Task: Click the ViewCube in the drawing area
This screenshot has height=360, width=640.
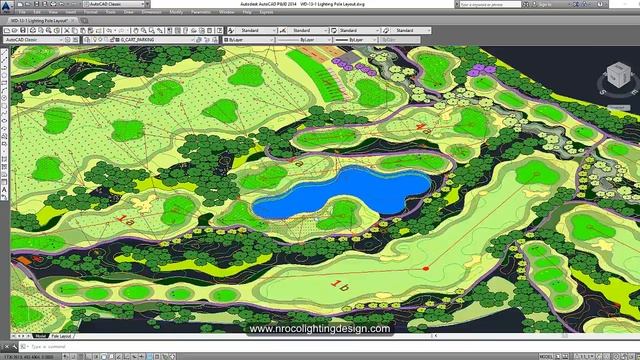Action: click(x=619, y=75)
